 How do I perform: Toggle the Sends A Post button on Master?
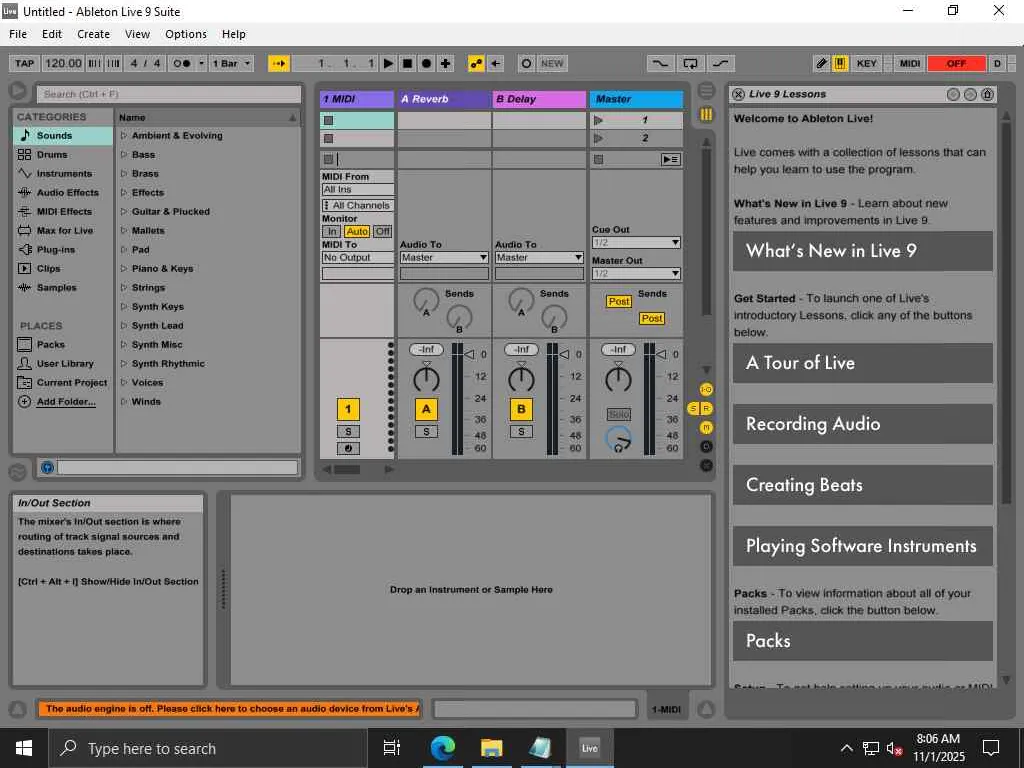tap(618, 301)
